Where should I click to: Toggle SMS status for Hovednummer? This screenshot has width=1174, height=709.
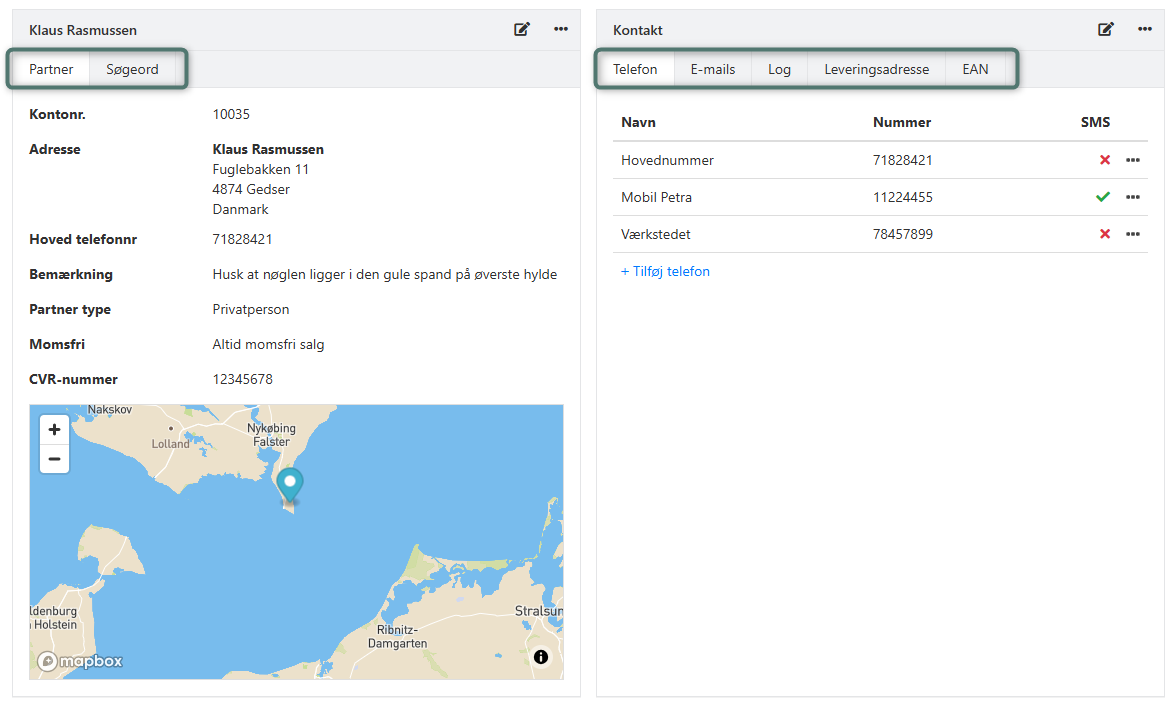1105,160
